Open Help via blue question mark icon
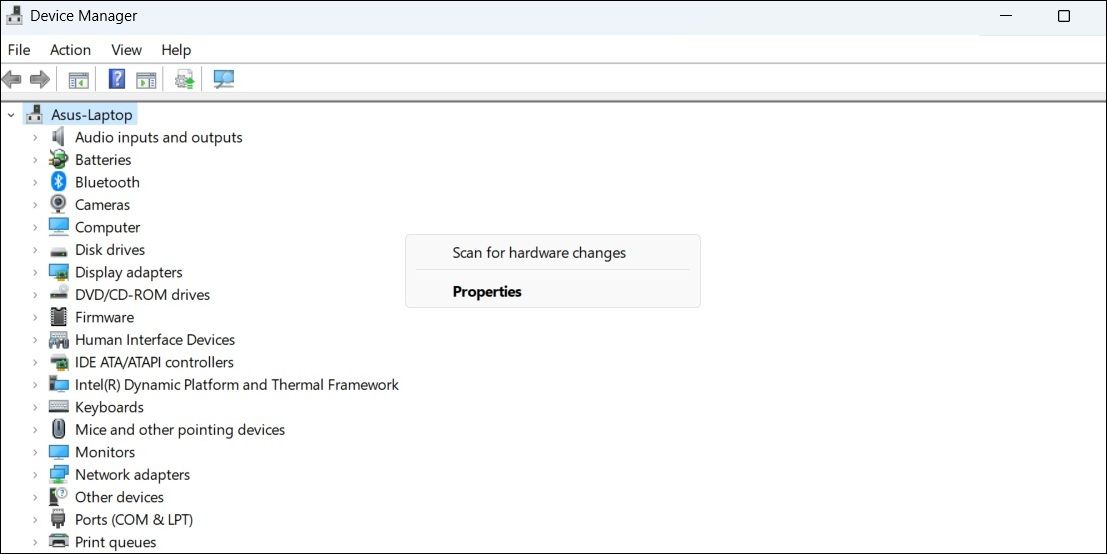Viewport: 1107px width, 554px height. point(117,79)
